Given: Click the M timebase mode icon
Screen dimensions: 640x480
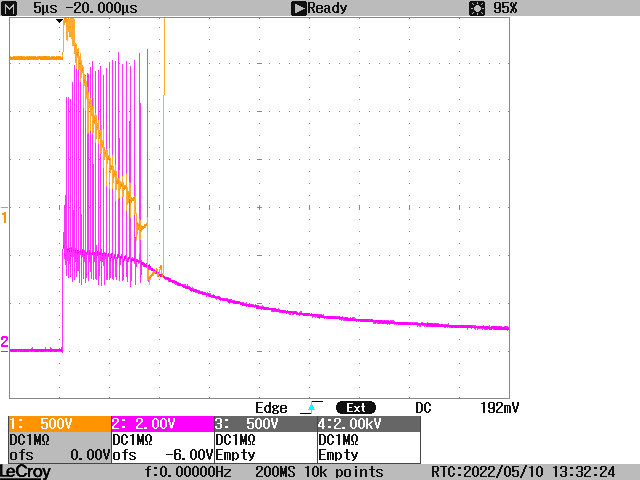Looking at the screenshot, I should pyautogui.click(x=9, y=8).
